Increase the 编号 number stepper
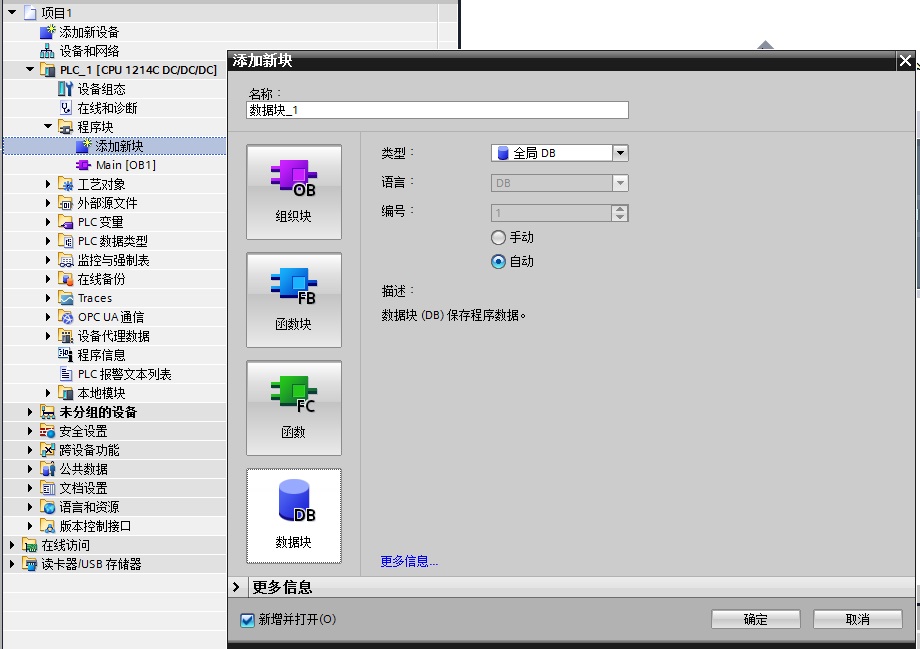920x649 pixels. pyautogui.click(x=620, y=209)
